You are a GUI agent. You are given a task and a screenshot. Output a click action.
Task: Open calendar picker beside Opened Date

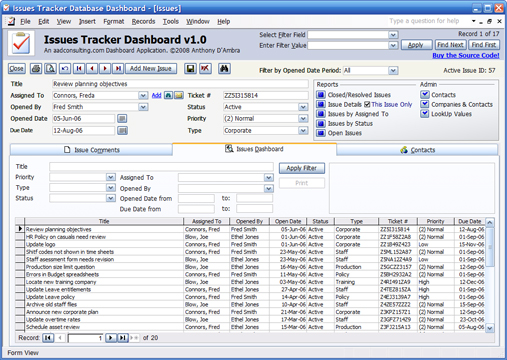(x=122, y=119)
